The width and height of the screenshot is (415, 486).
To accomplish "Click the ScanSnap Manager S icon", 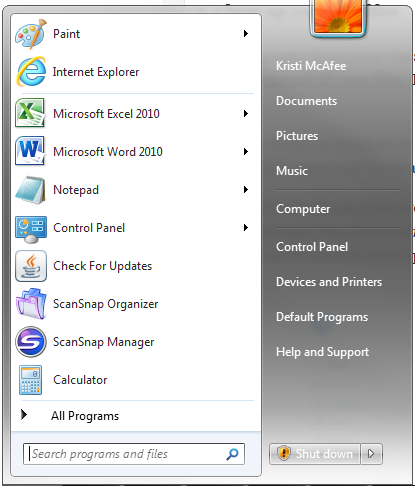I will point(31,342).
